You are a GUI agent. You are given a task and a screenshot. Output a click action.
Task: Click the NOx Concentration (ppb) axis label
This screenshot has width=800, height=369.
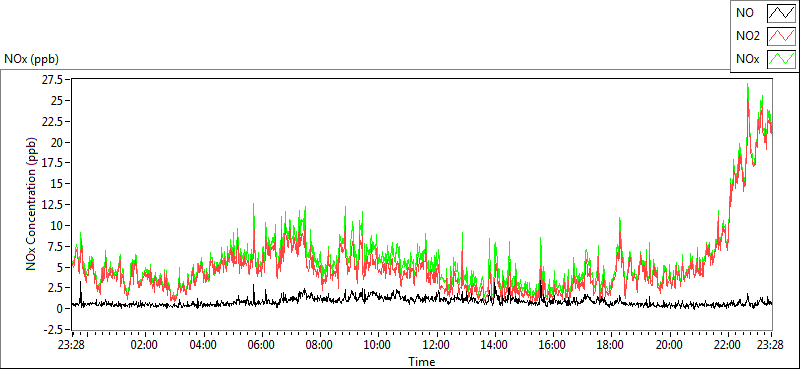pyautogui.click(x=32, y=204)
